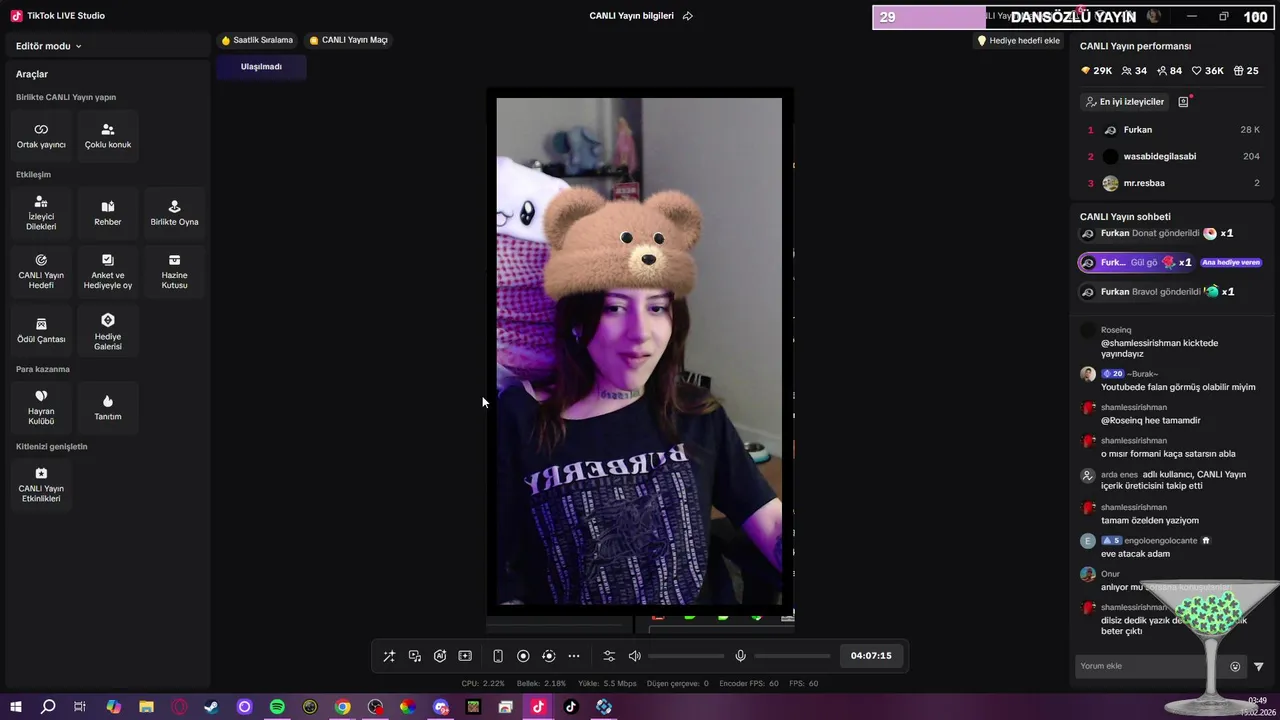Screen dimensions: 1280x720
Task: Open Hayran Kulübü
Action: 41,408
